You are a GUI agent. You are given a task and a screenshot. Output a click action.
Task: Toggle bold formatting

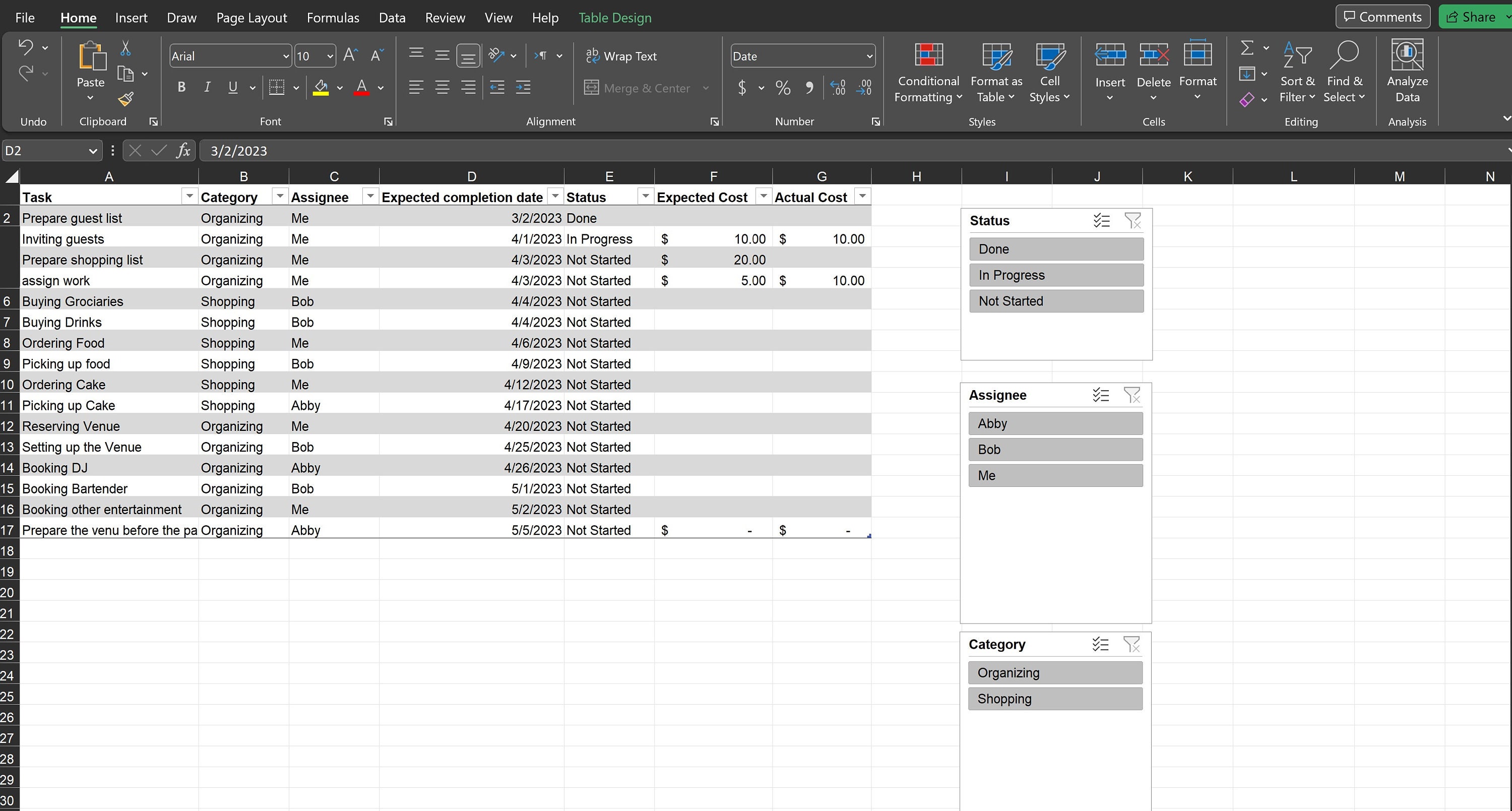tap(181, 87)
